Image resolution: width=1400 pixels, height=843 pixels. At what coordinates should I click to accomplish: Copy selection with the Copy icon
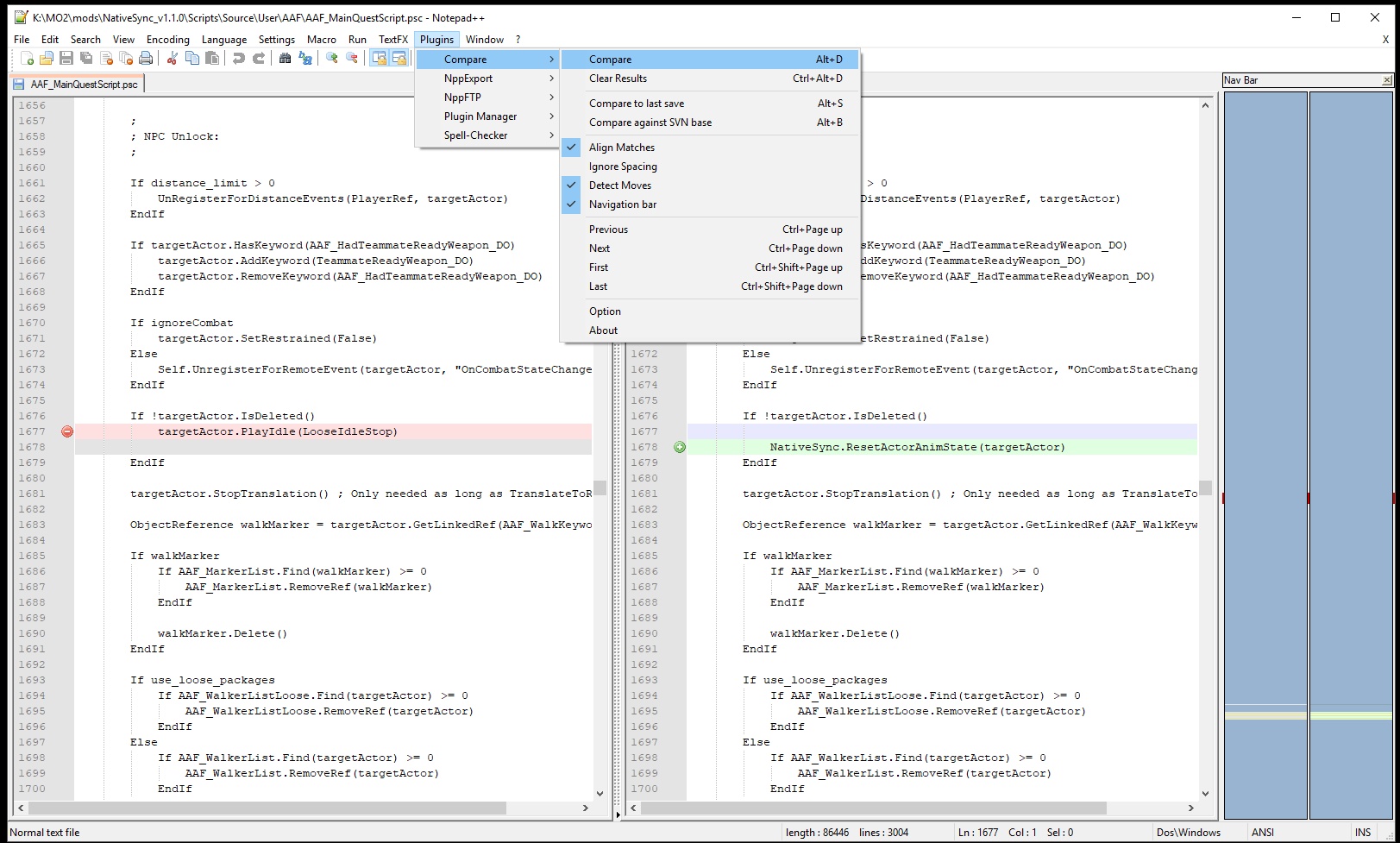click(x=192, y=58)
